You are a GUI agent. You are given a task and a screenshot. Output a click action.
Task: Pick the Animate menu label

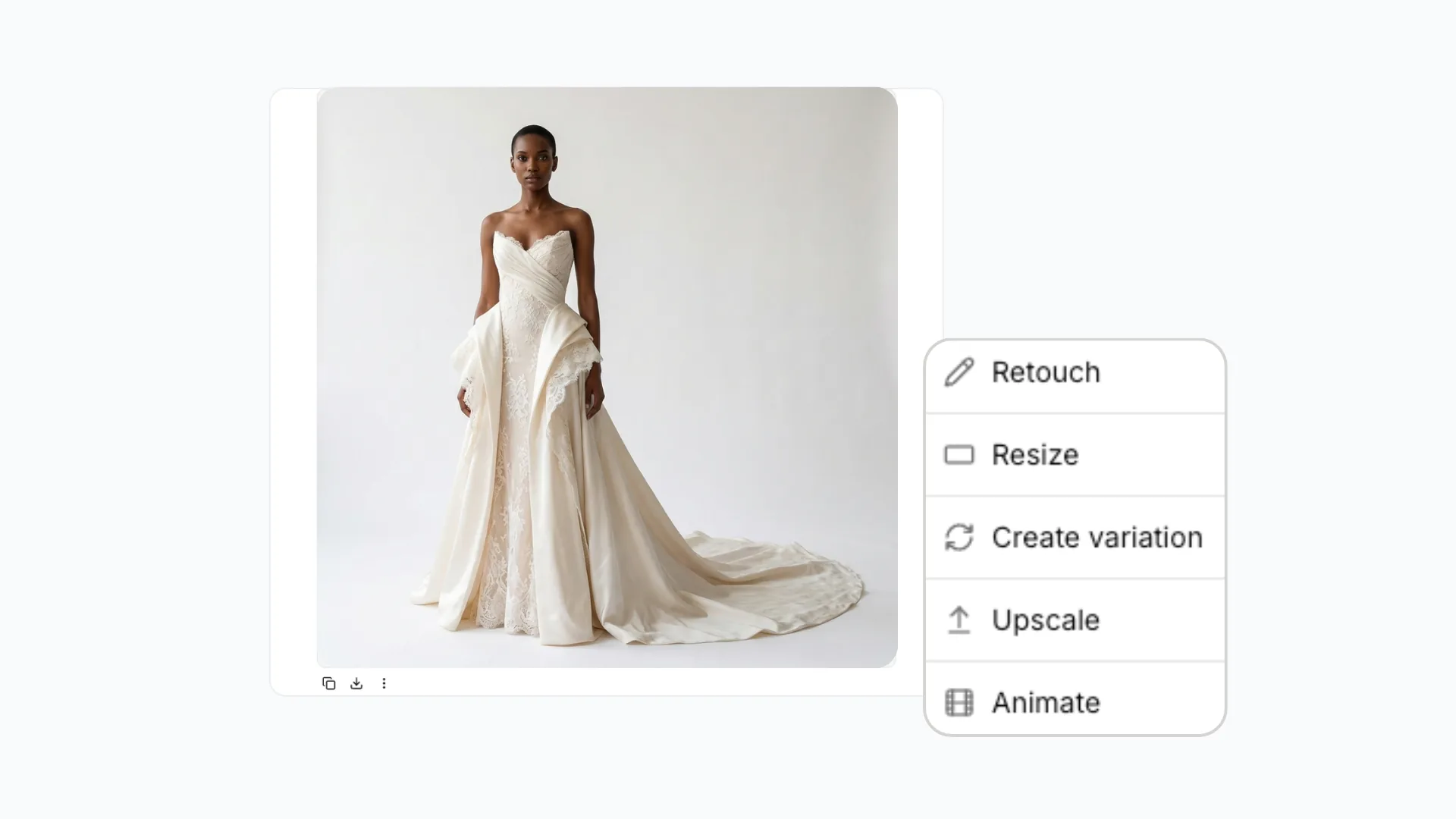1045,703
